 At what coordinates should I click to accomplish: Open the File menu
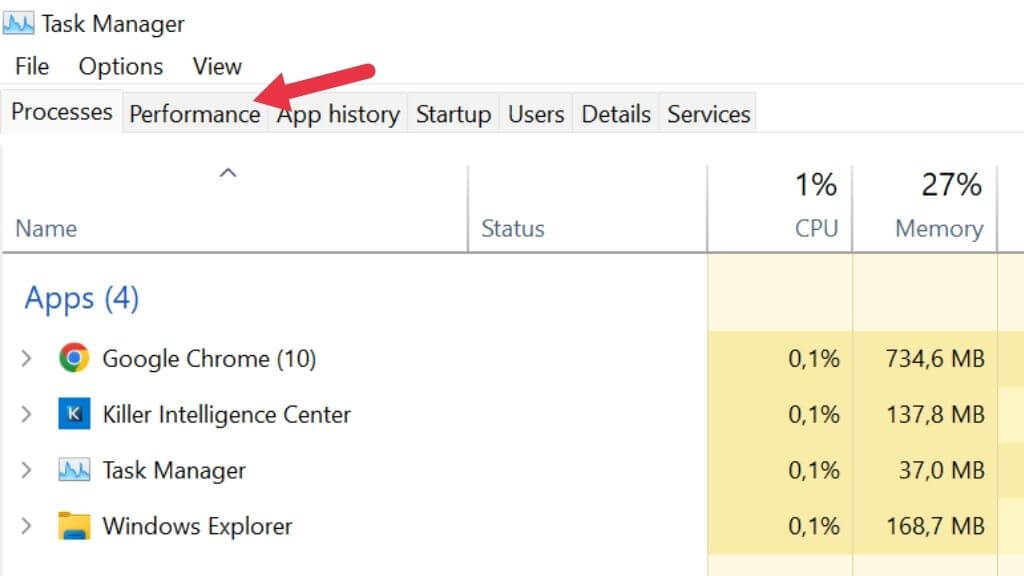tap(32, 67)
